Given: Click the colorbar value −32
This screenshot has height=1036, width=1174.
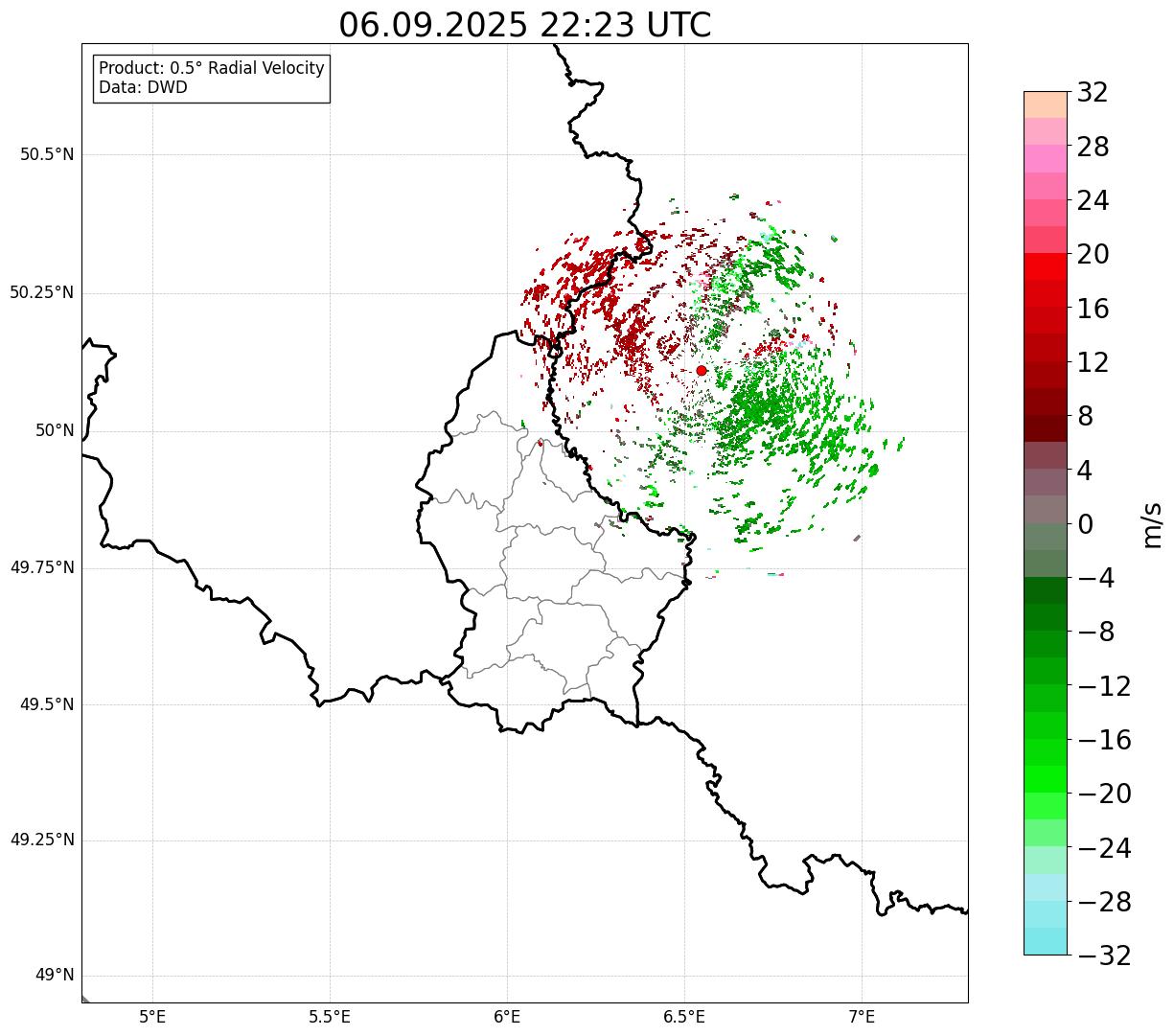Looking at the screenshot, I should pos(1104,955).
